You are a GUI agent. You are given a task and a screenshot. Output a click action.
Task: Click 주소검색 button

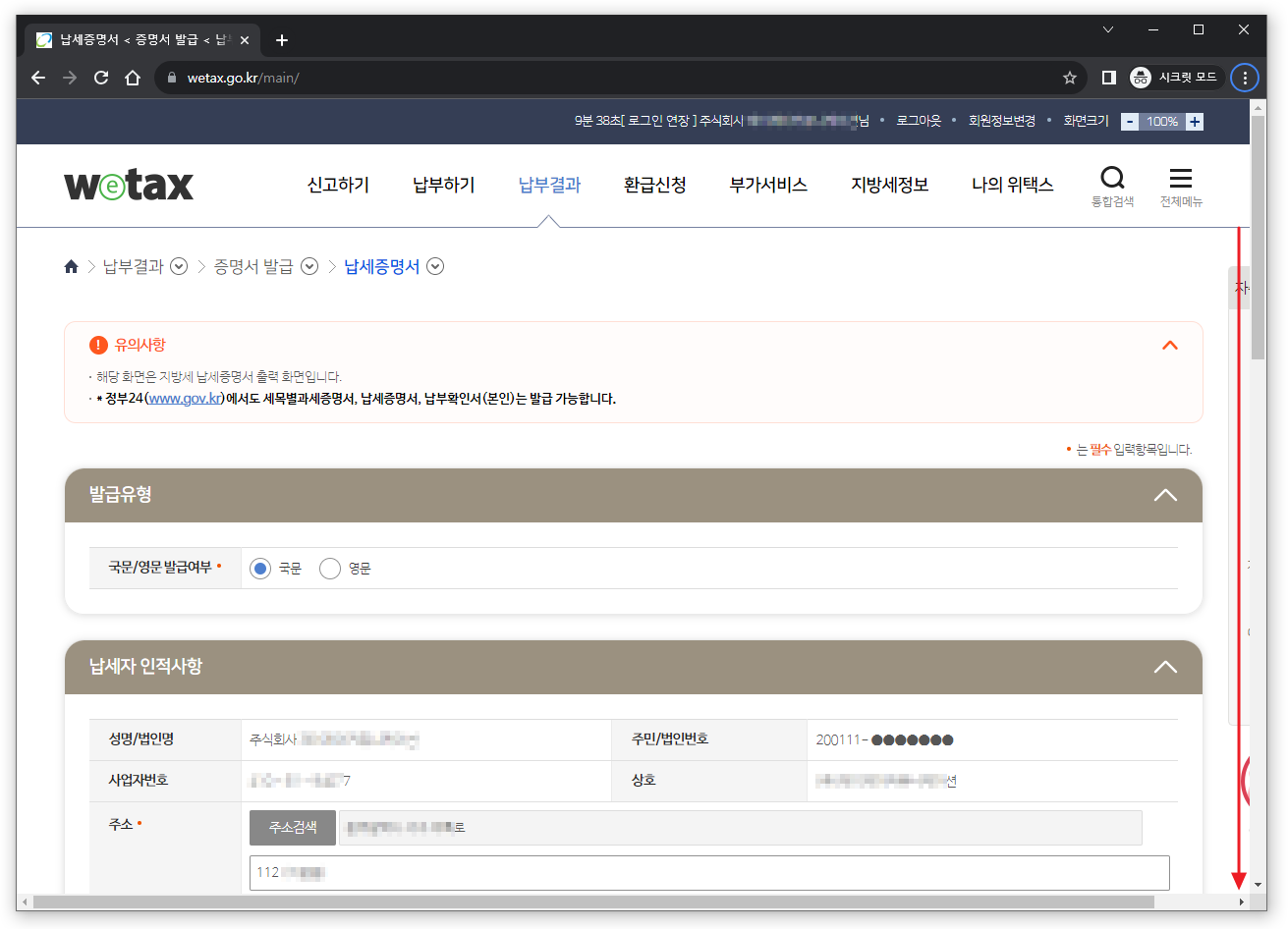click(x=293, y=828)
